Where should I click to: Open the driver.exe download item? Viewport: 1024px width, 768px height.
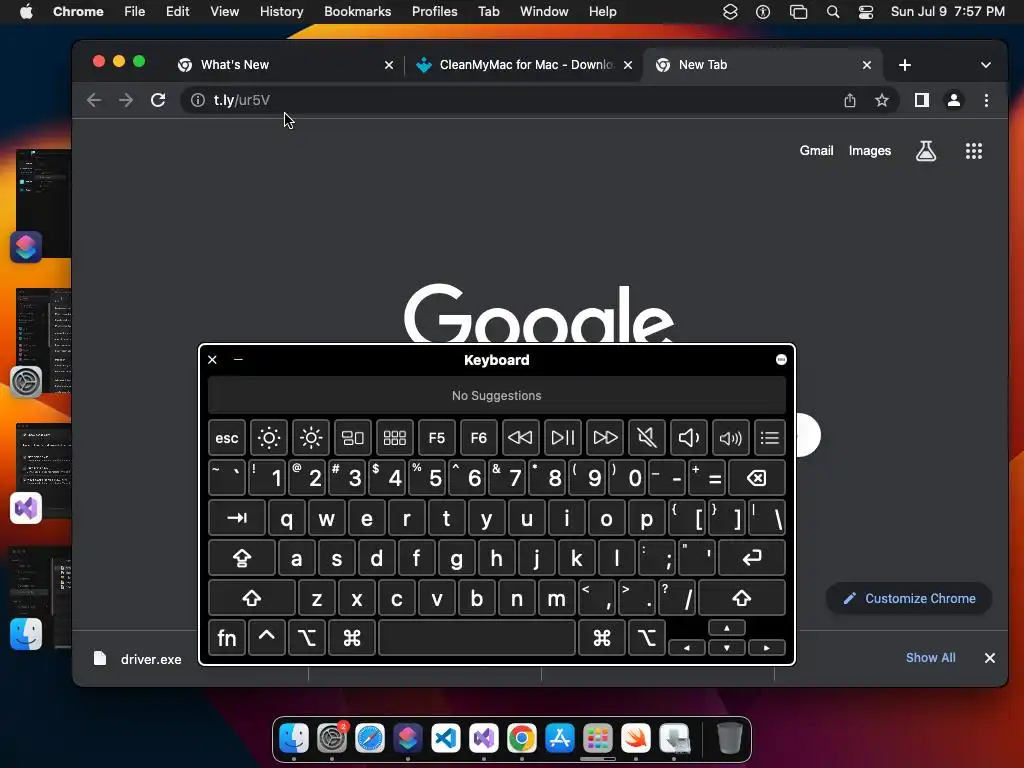[138, 658]
